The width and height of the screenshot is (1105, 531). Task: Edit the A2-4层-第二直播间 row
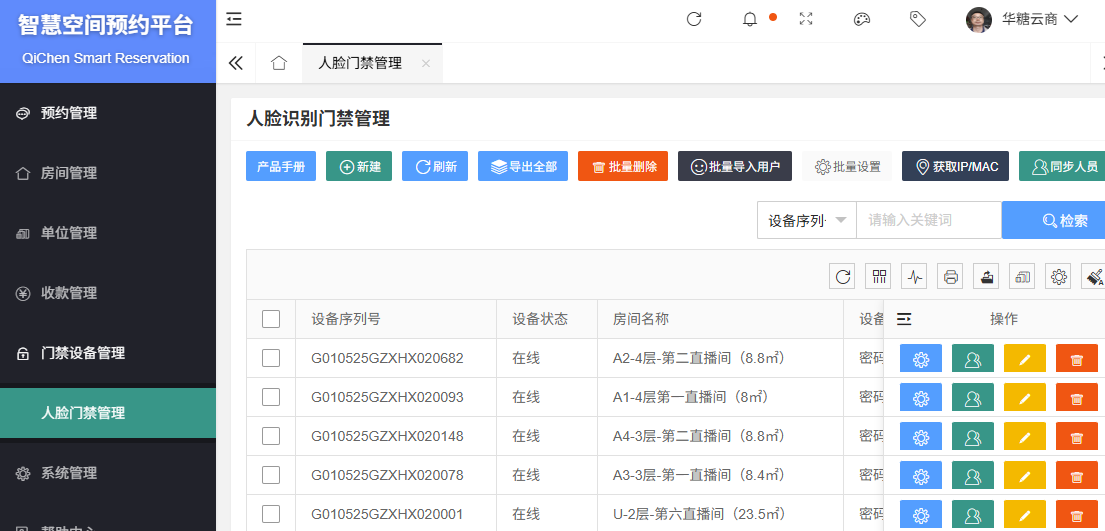click(x=1025, y=359)
